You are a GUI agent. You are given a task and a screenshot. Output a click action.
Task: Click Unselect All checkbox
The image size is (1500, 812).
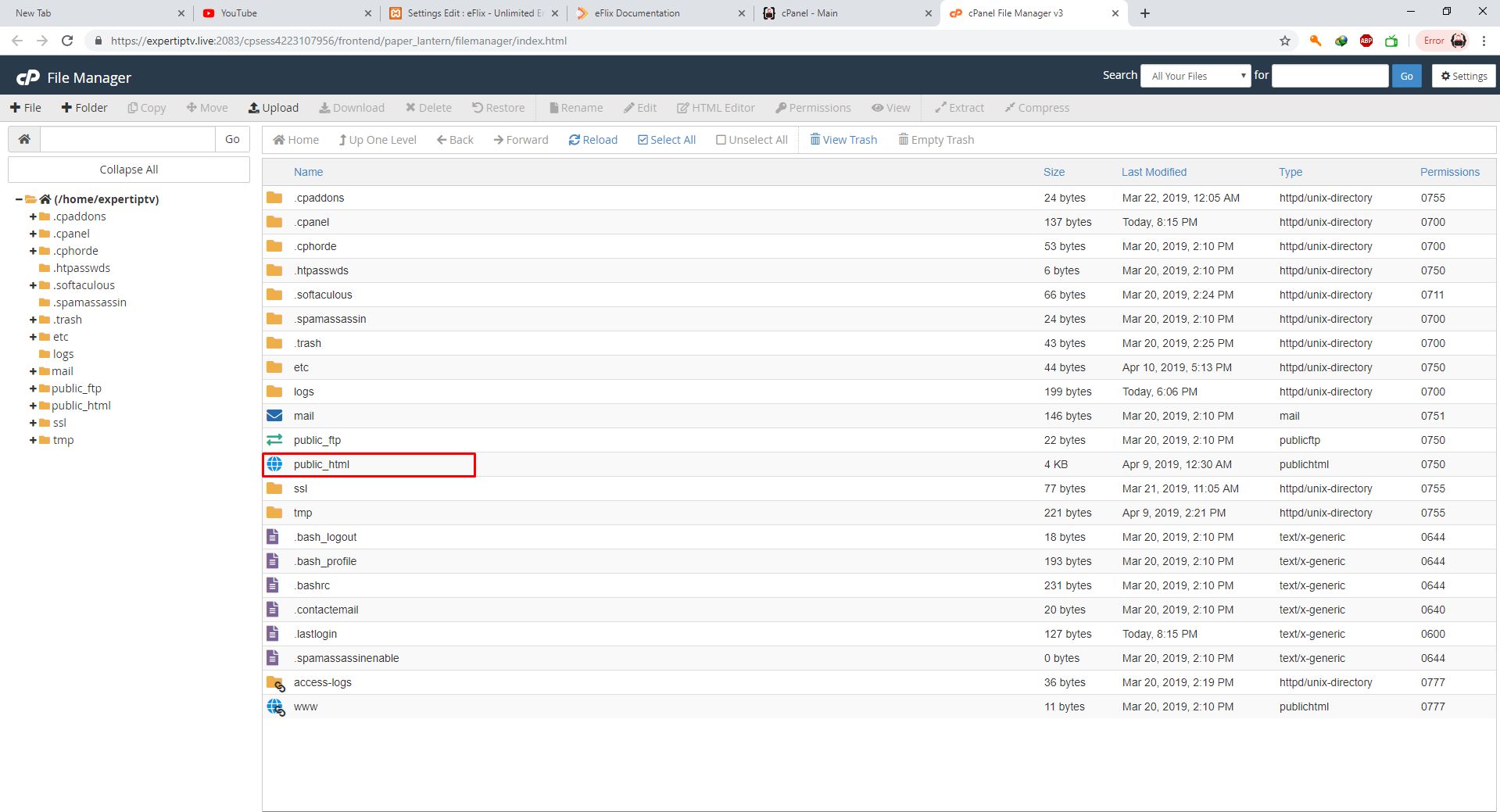tap(752, 140)
